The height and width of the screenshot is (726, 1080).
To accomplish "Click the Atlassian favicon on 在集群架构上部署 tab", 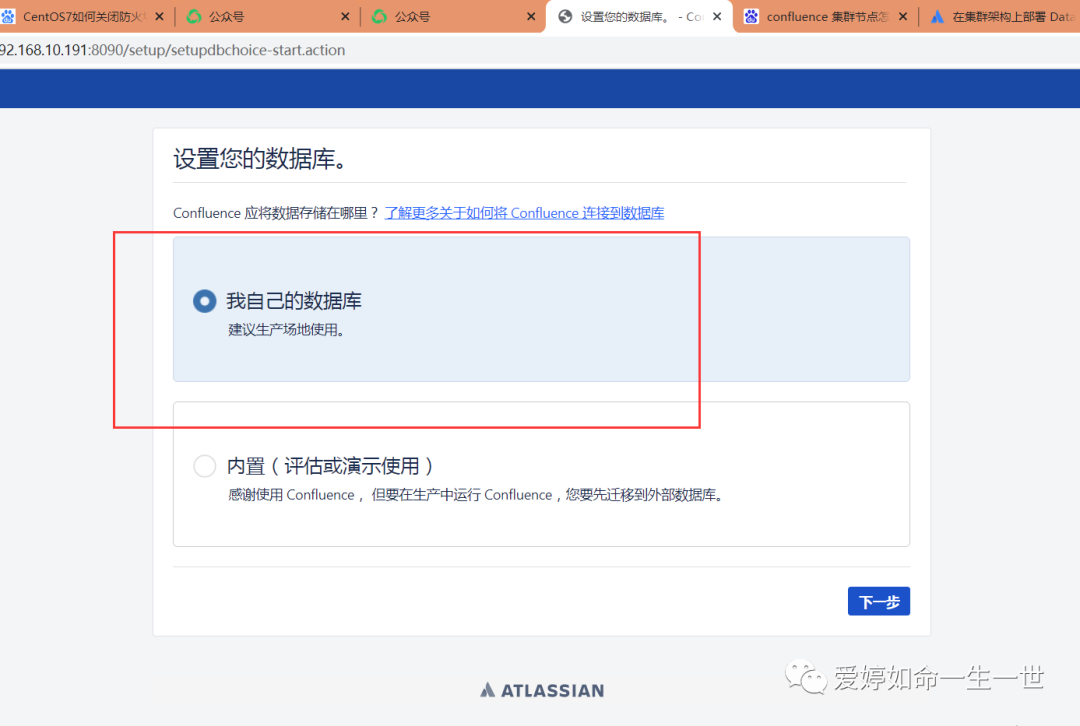I will click(x=937, y=17).
